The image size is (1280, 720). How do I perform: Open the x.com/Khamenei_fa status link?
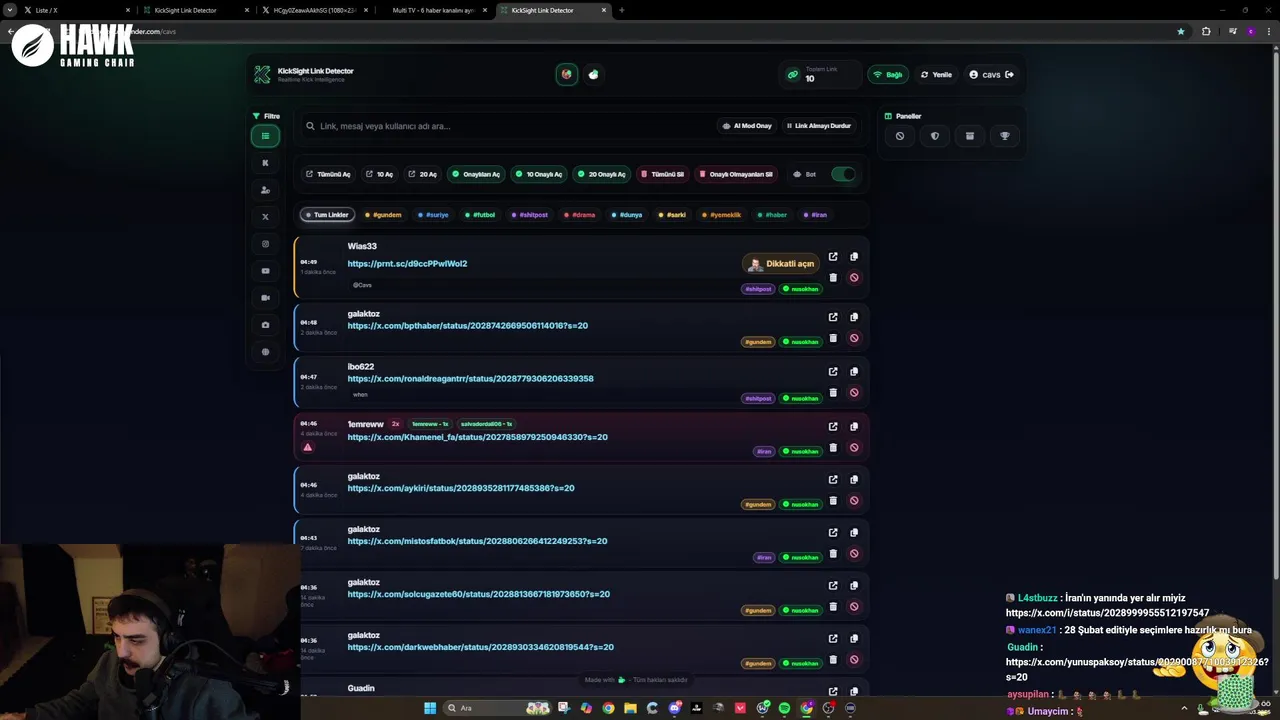pyautogui.click(x=477, y=437)
